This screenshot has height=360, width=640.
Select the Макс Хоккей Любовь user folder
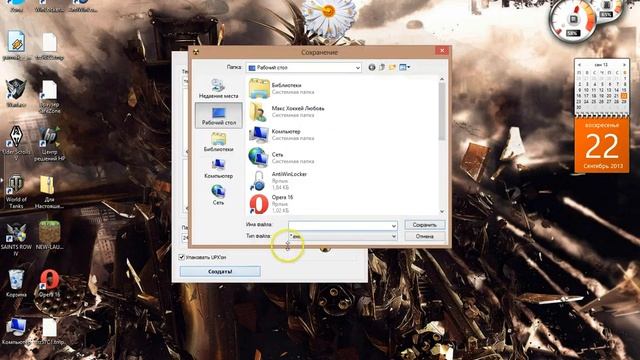click(x=287, y=111)
